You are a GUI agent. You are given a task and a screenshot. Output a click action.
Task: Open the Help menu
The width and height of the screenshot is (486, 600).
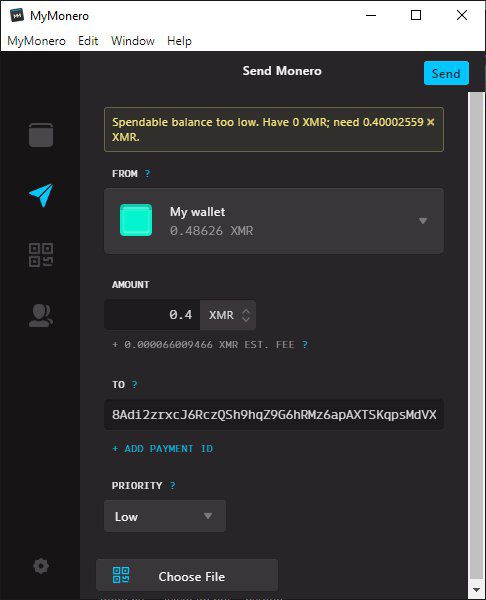[179, 41]
